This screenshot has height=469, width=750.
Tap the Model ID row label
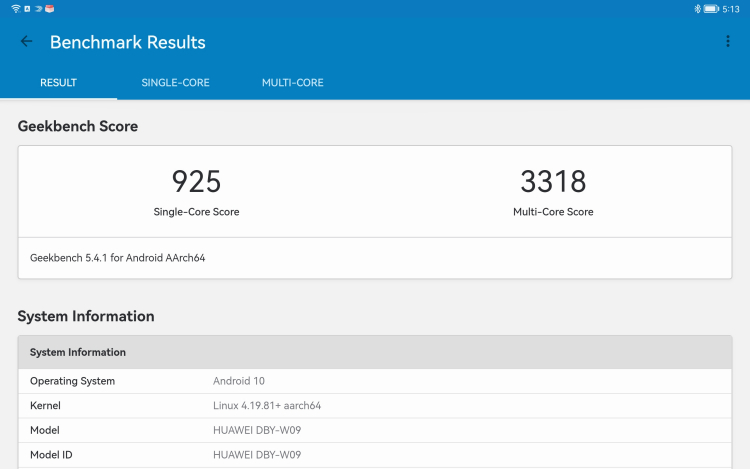[51, 455]
